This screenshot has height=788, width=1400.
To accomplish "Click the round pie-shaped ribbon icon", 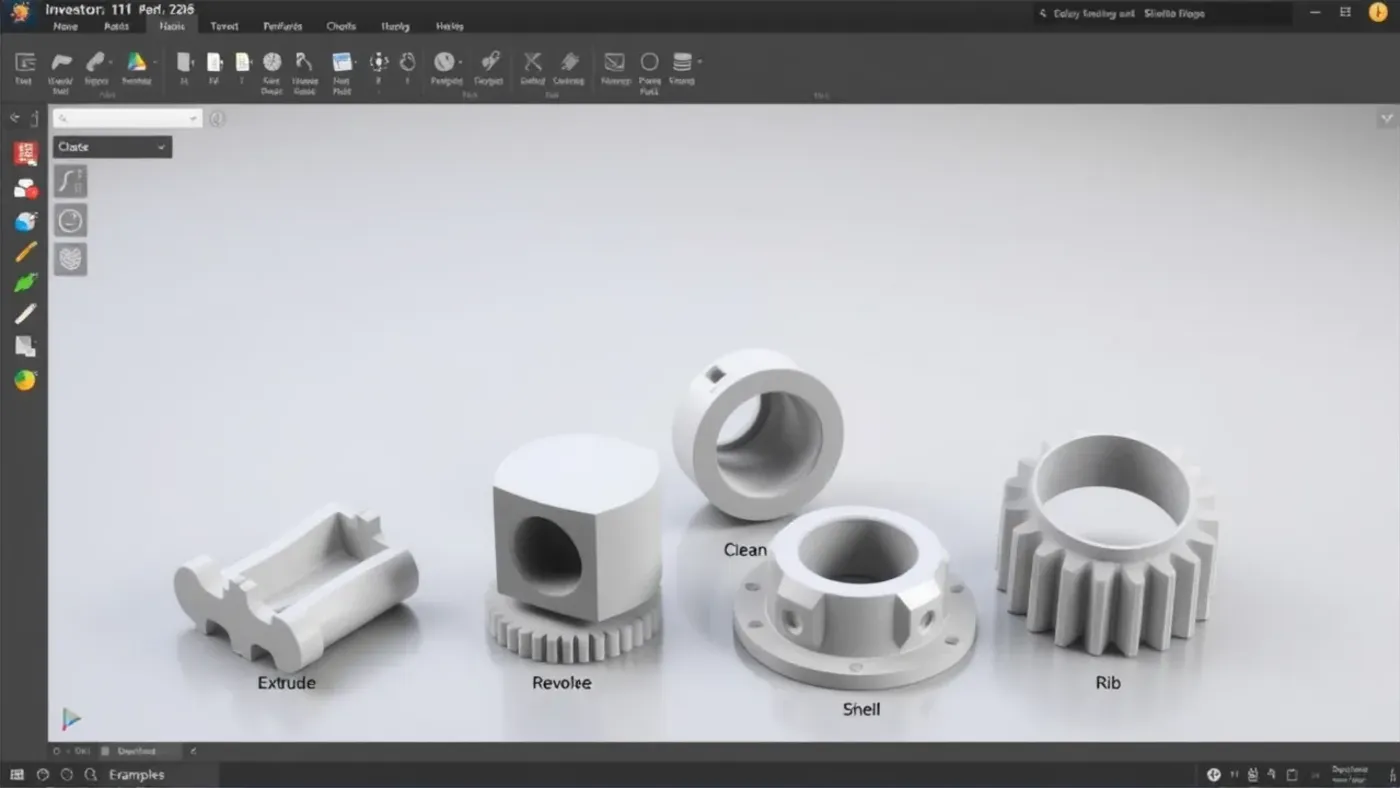I will coord(444,62).
